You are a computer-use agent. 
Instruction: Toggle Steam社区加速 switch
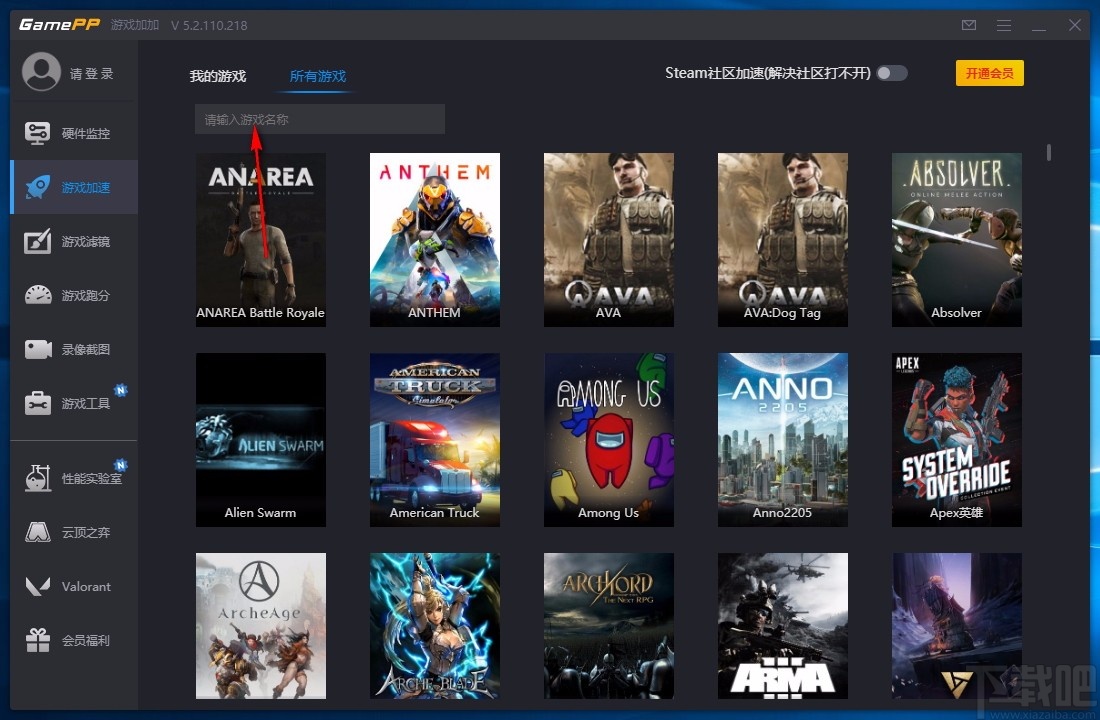(x=892, y=73)
